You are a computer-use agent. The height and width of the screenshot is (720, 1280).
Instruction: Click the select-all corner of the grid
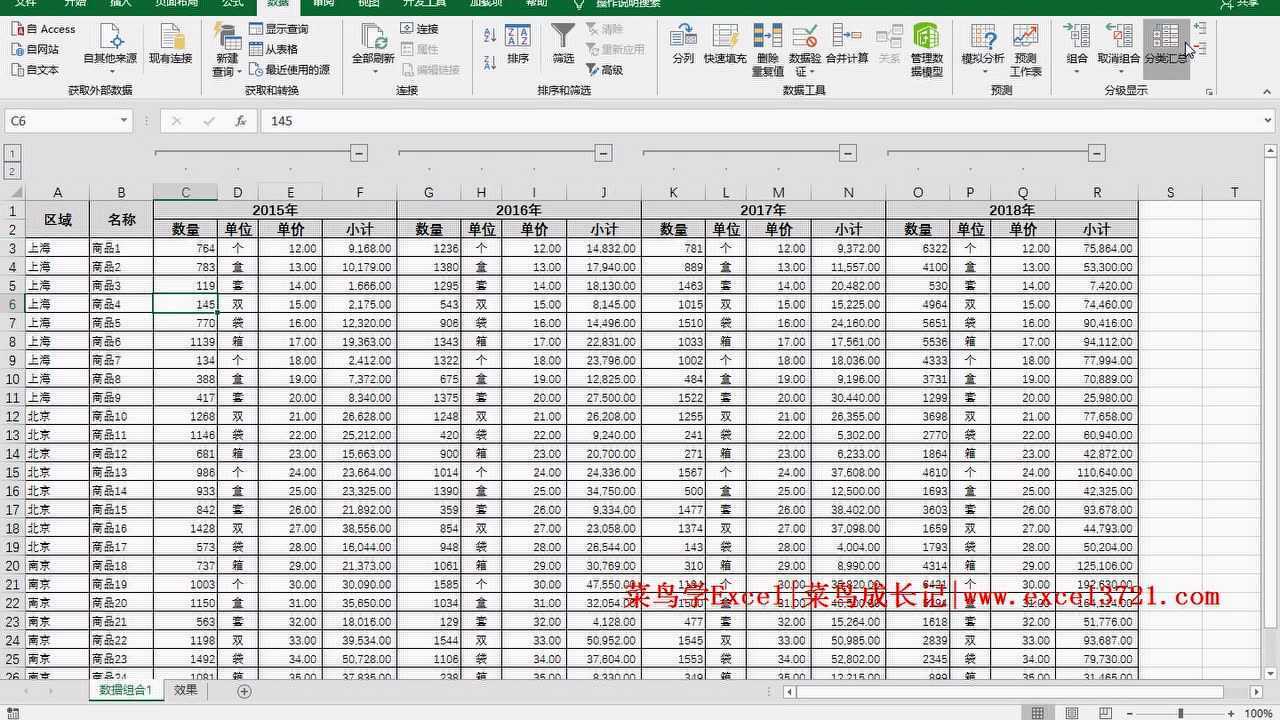click(x=13, y=192)
